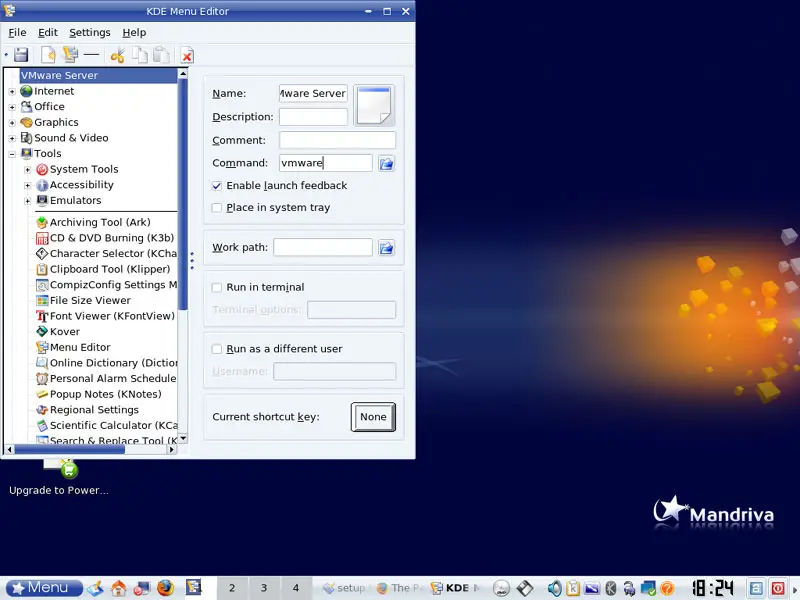Click the Description input field
The image size is (800, 600).
tap(313, 117)
